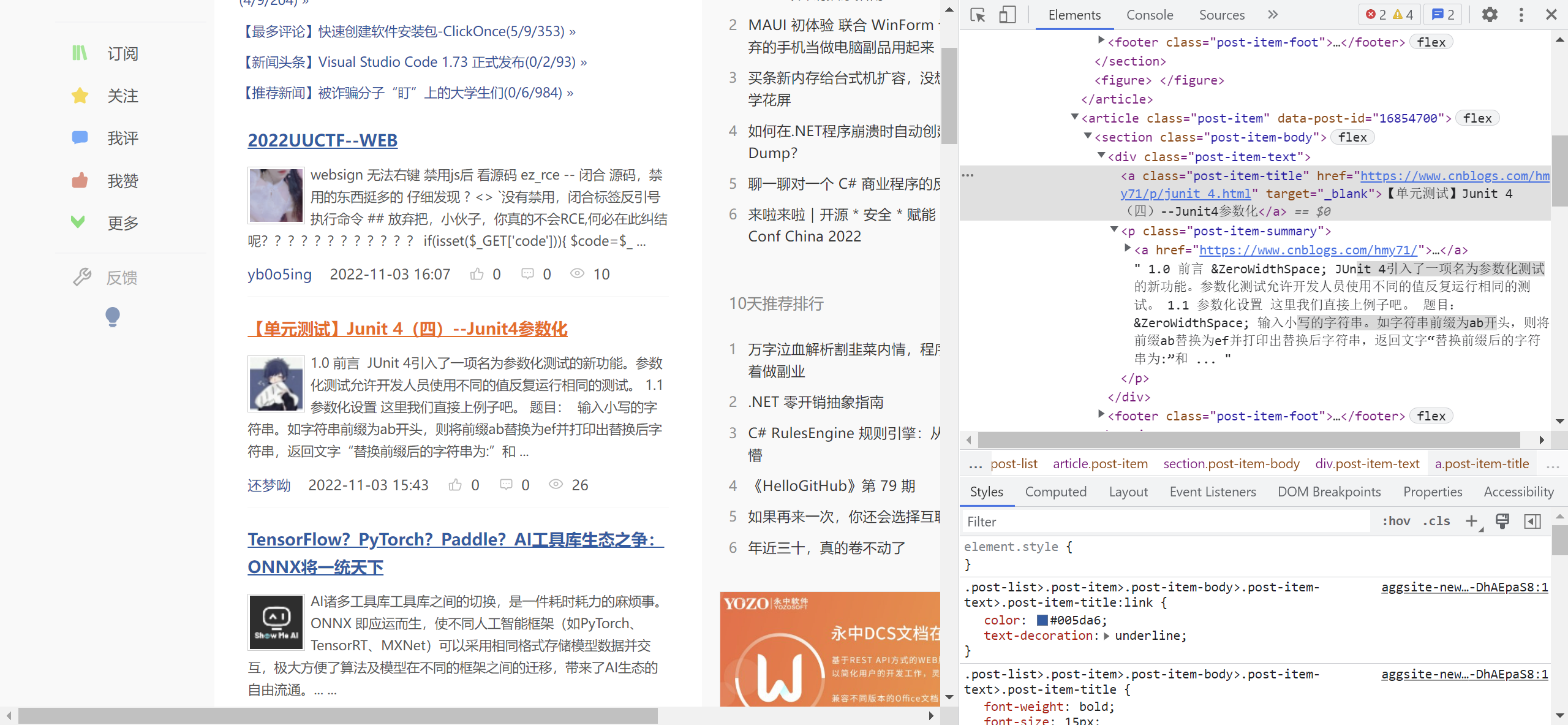This screenshot has height=725, width=1568.
Task: Click the #005da6 color swatch
Action: [1042, 620]
